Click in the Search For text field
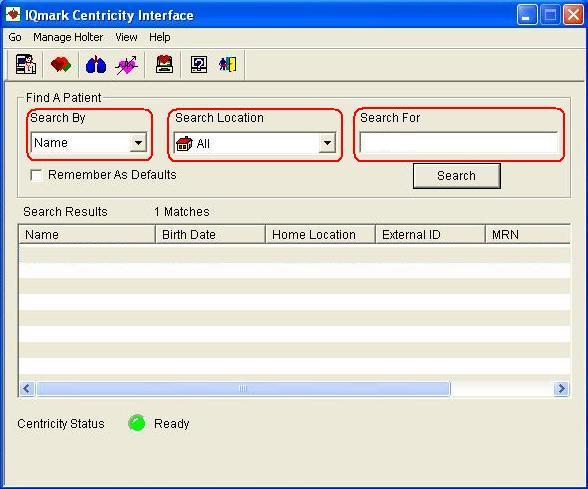Image resolution: width=588 pixels, height=489 pixels. (x=459, y=142)
